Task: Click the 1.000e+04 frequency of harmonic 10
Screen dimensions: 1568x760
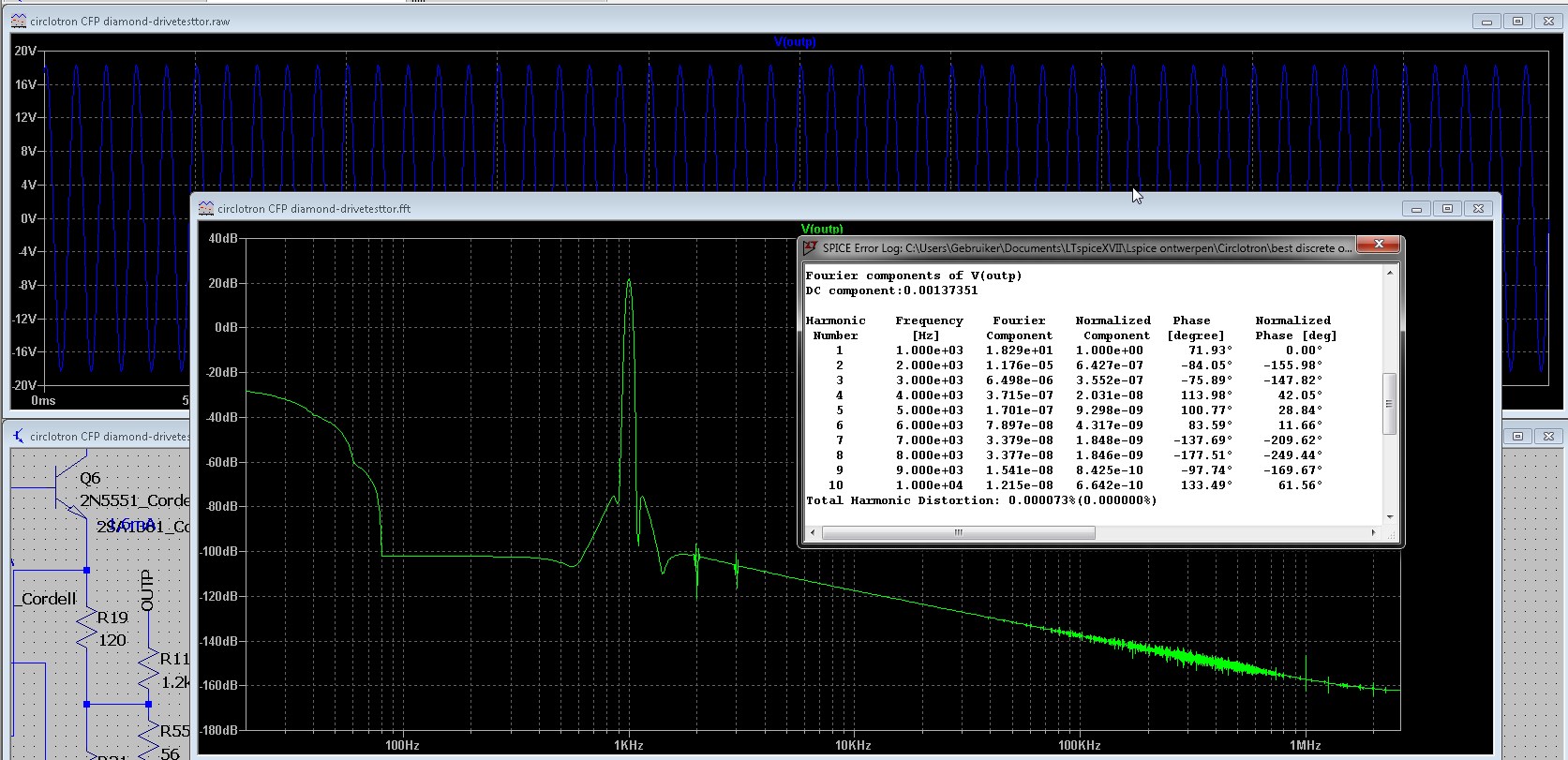Action: click(929, 485)
